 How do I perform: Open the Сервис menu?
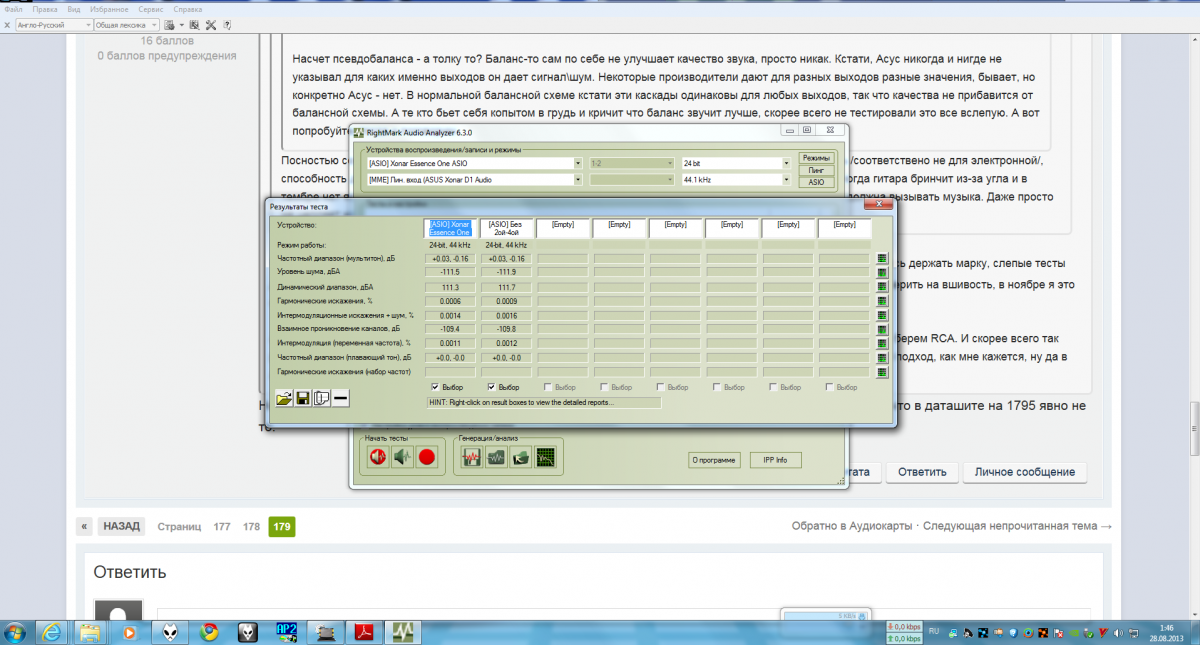151,8
